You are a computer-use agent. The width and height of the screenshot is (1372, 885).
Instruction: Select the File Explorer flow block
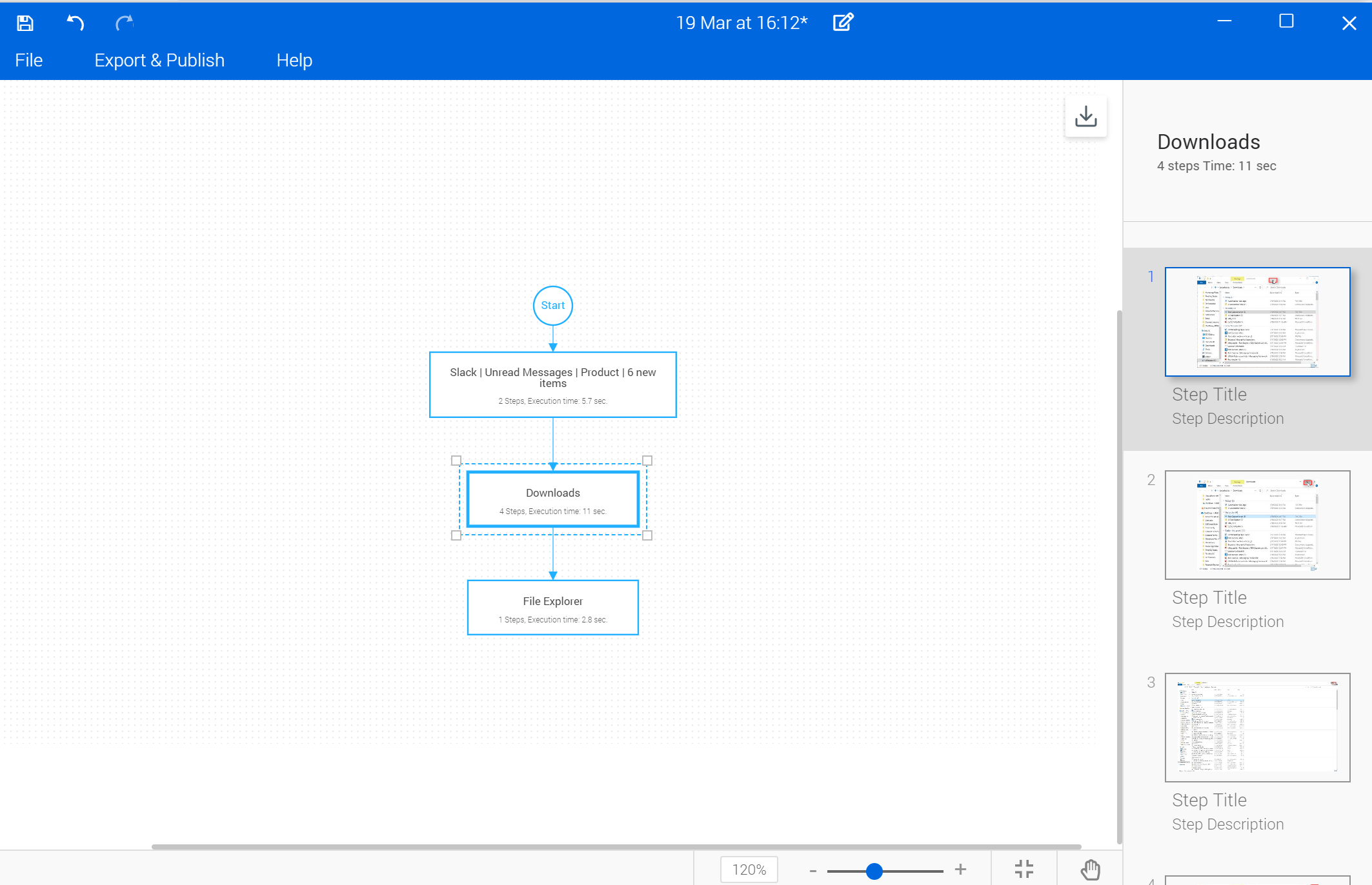point(553,608)
